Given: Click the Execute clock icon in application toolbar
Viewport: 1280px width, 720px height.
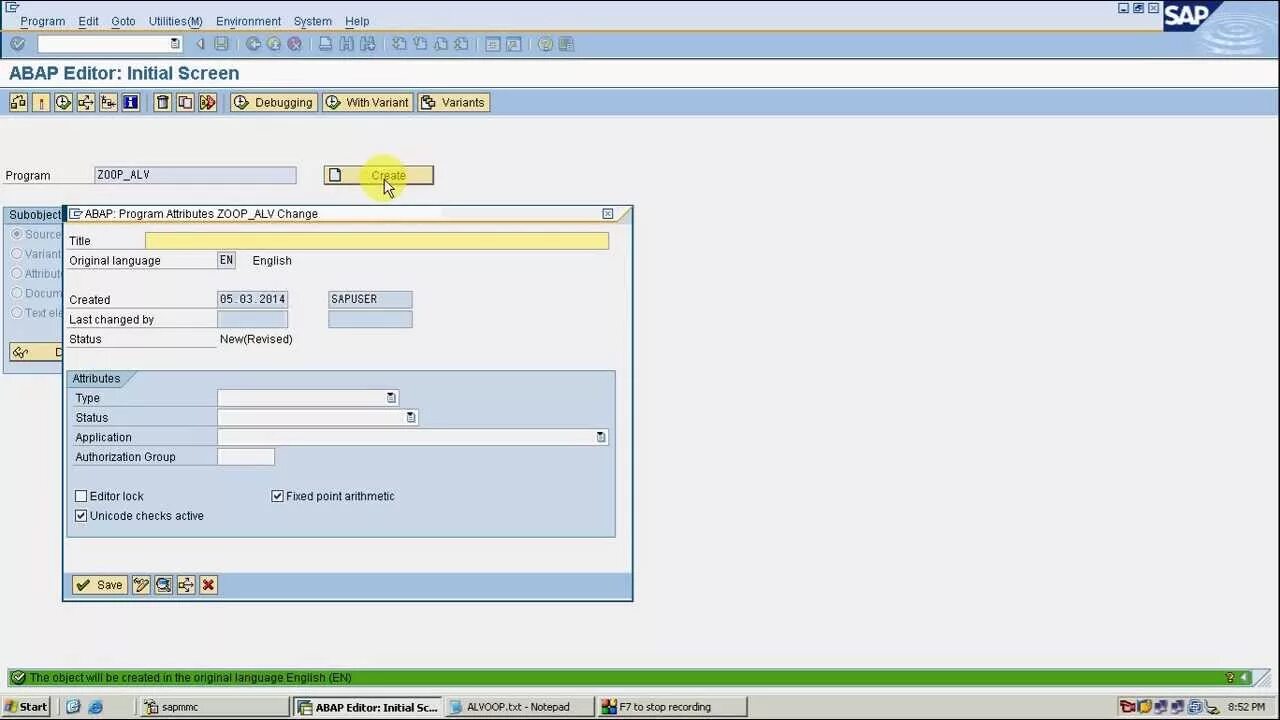Looking at the screenshot, I should coord(63,102).
